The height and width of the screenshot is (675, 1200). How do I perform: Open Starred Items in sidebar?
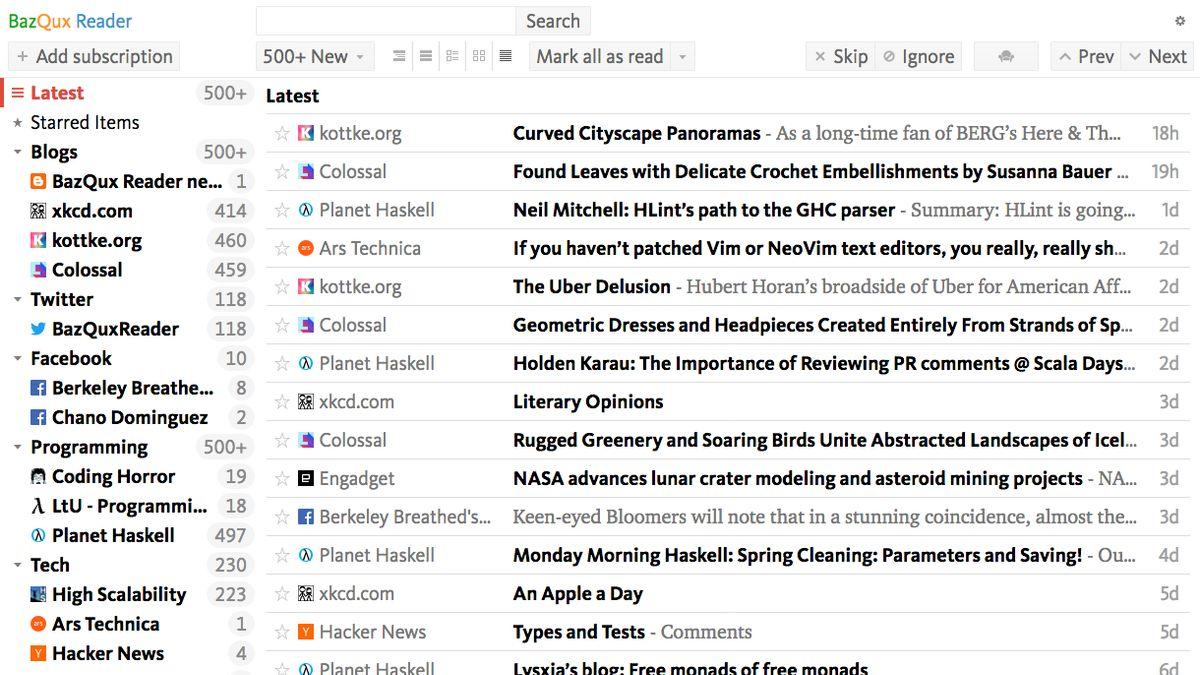click(128, 123)
